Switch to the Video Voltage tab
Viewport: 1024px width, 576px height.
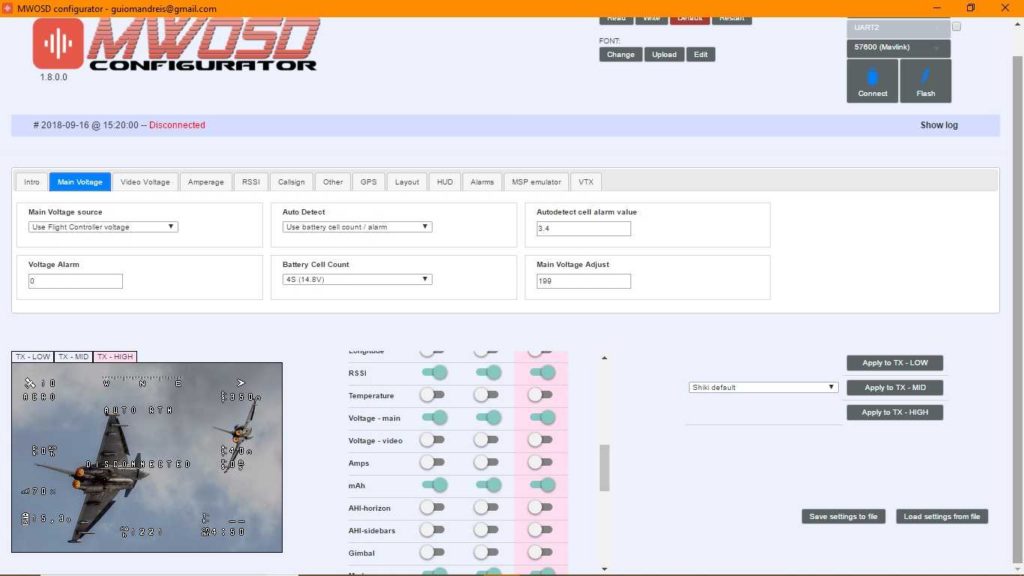point(145,182)
